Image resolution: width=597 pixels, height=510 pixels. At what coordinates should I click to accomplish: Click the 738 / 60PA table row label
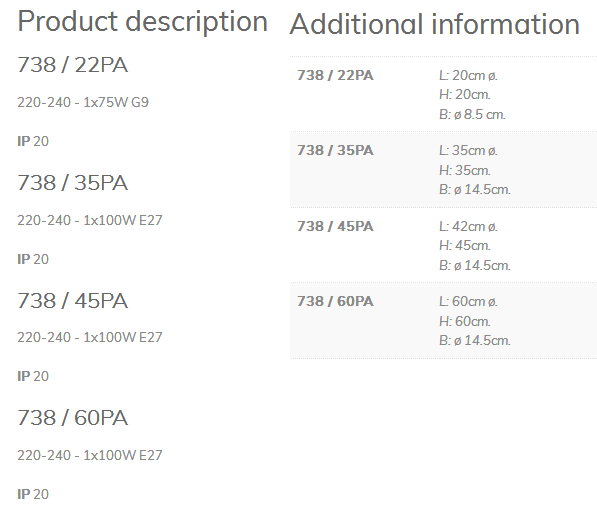pos(335,301)
